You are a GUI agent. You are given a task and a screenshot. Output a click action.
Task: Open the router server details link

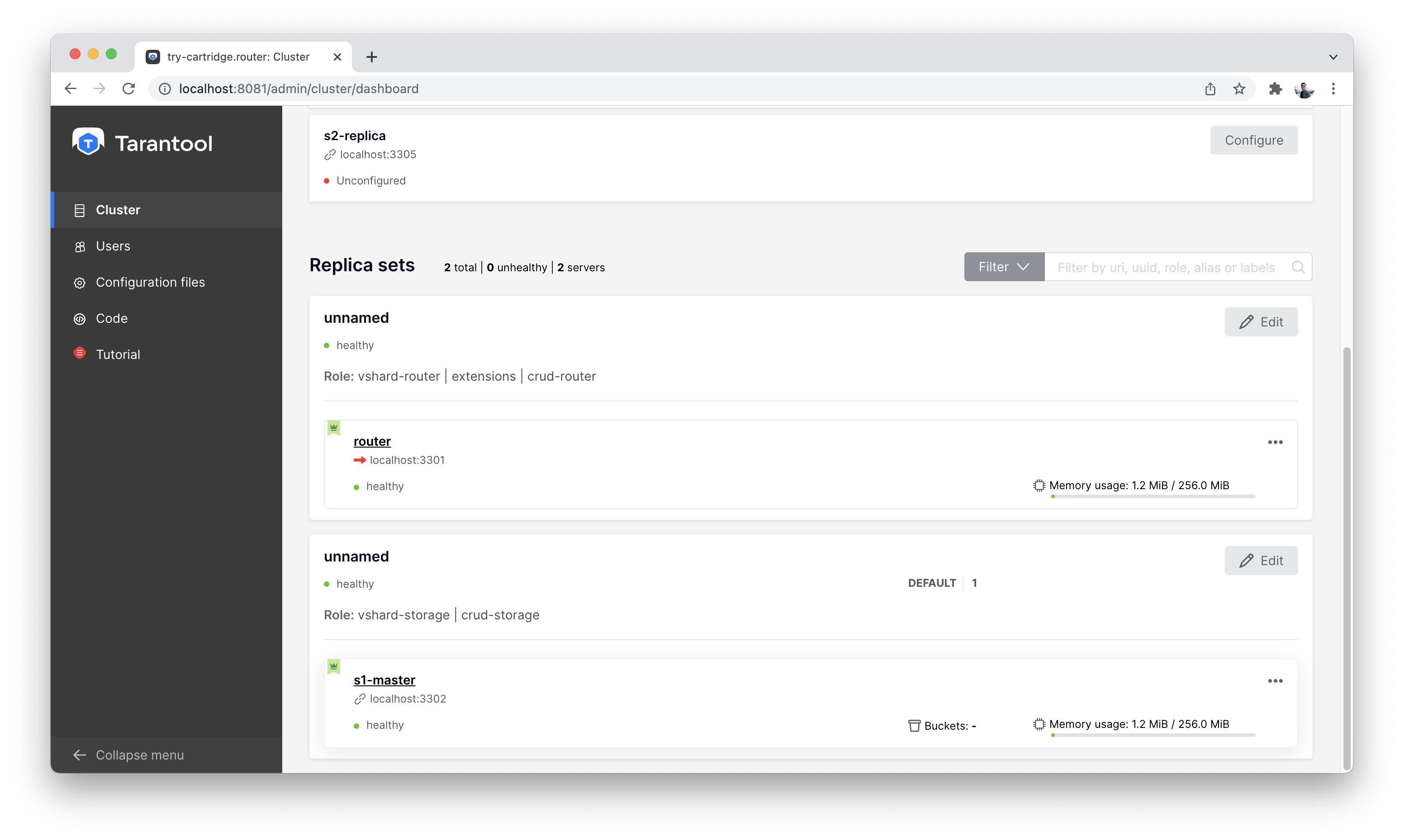(x=372, y=442)
